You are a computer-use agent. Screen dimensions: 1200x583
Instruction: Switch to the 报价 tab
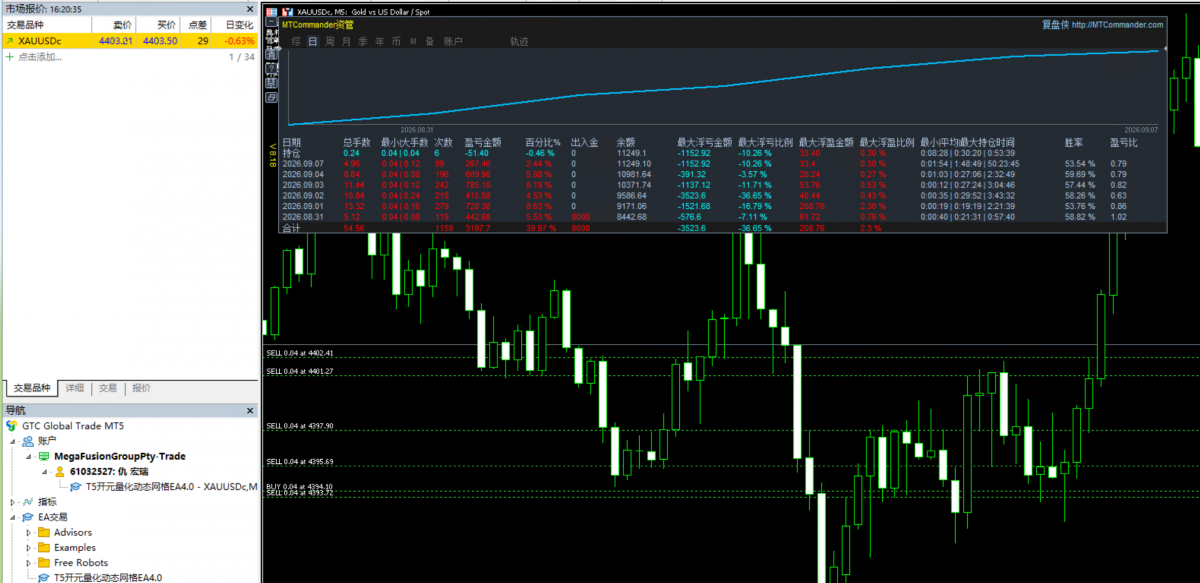tap(142, 388)
